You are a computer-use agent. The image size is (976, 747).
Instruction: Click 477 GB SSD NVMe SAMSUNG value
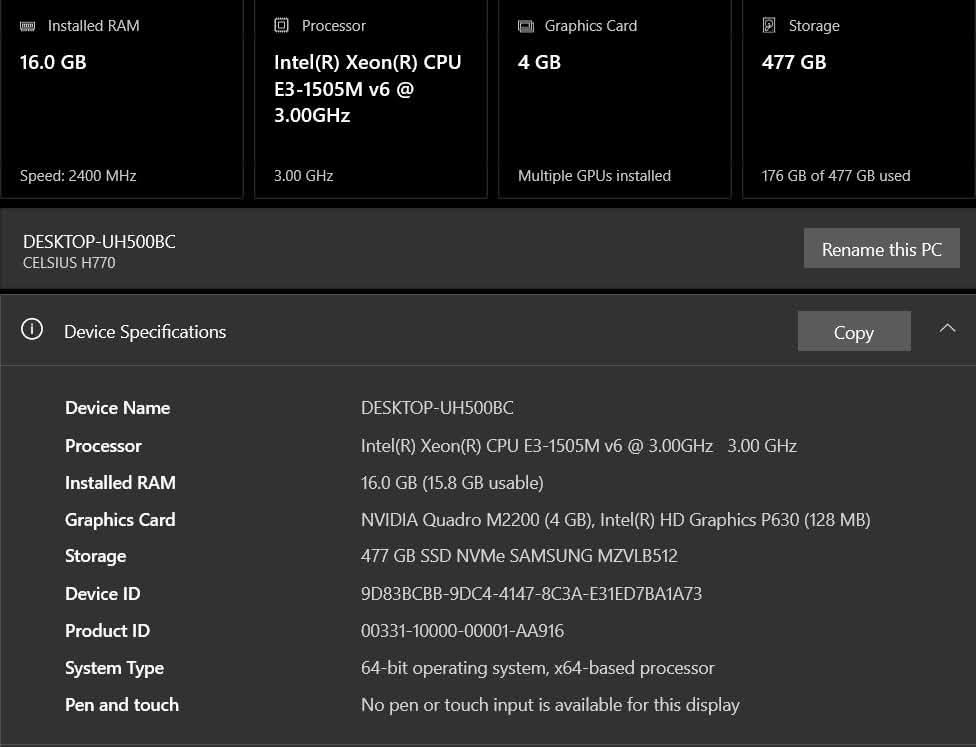pos(519,555)
